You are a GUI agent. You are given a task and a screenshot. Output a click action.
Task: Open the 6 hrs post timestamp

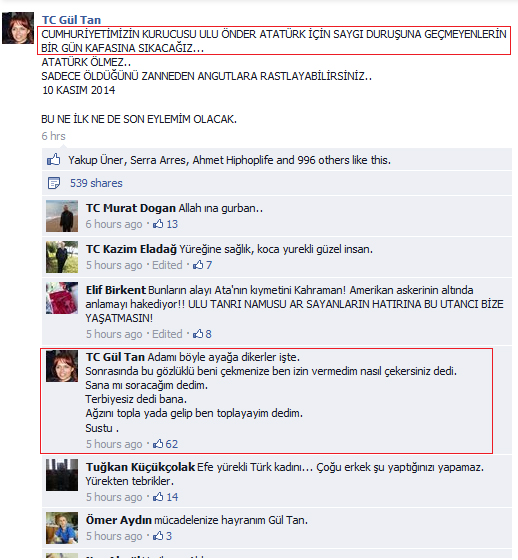point(54,136)
